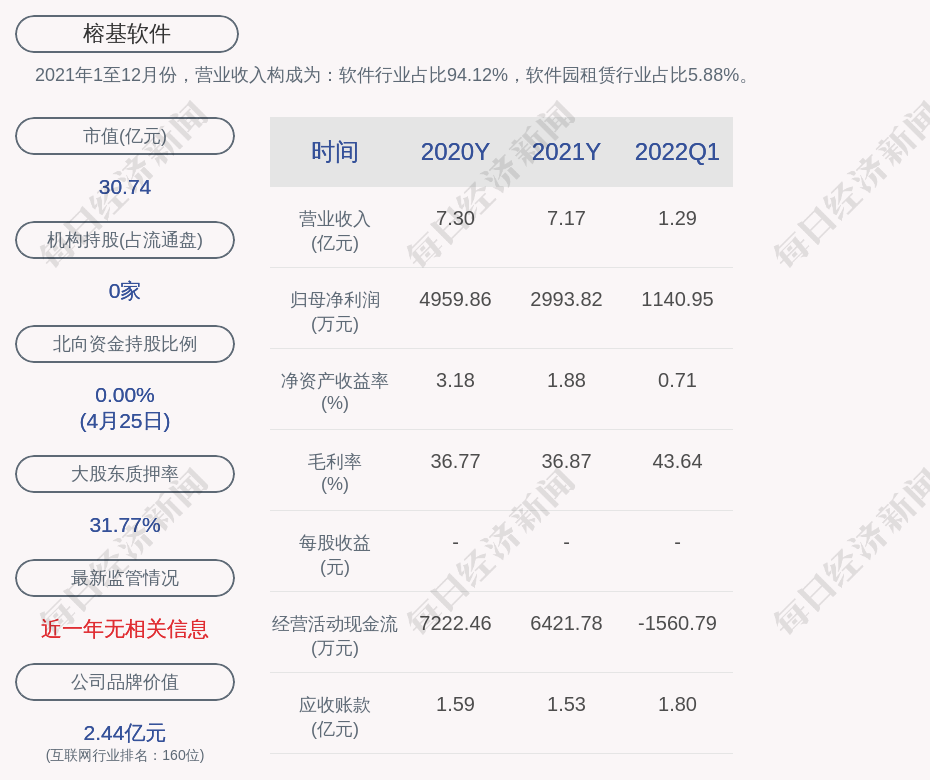
Task: Click the 经营活动现金流(万元) row label
Action: [335, 636]
